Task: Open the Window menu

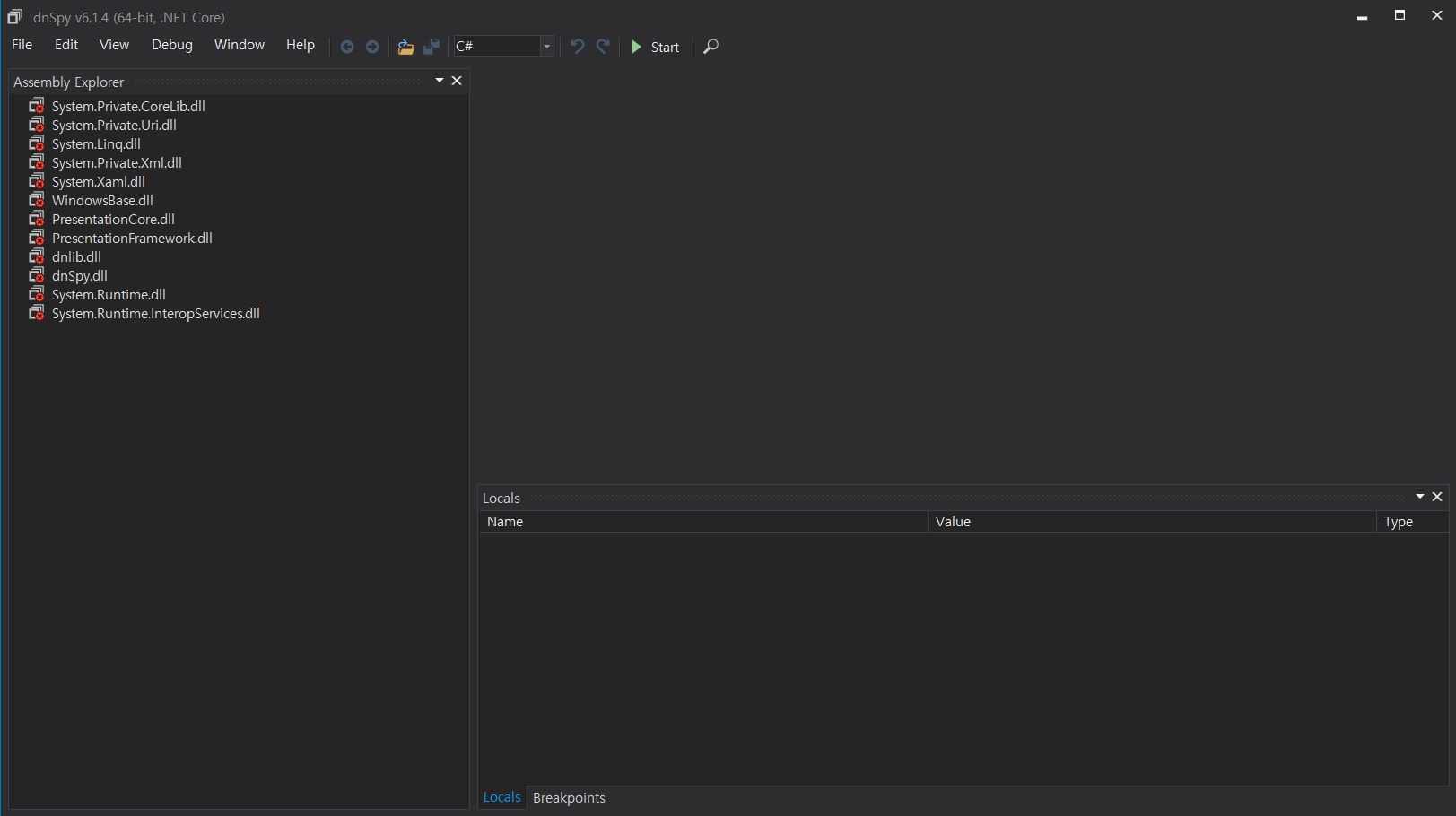Action: click(x=240, y=45)
